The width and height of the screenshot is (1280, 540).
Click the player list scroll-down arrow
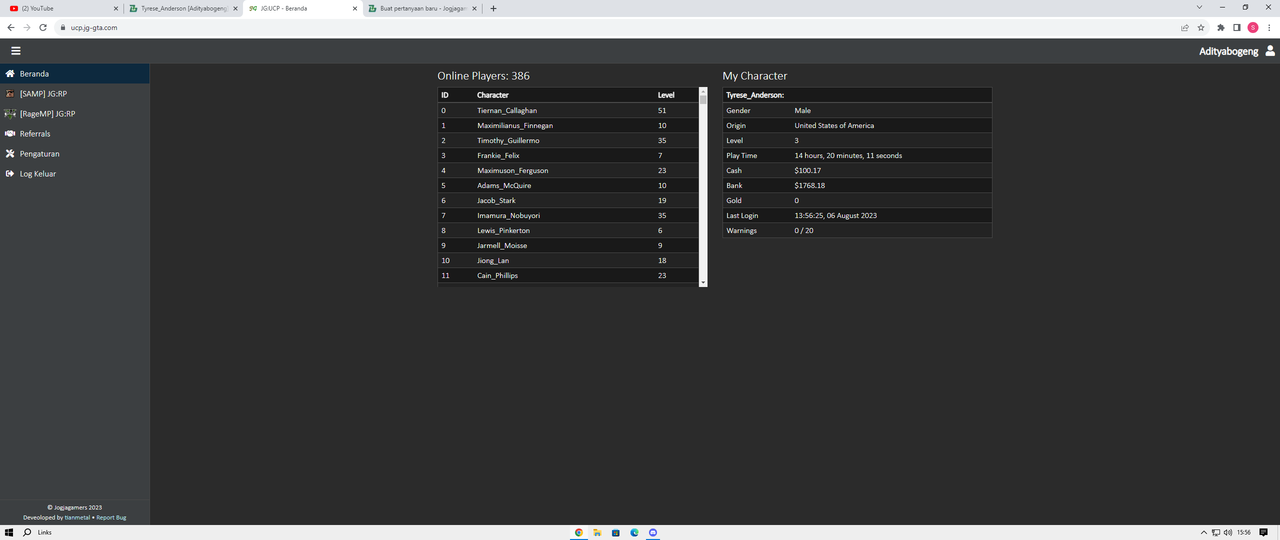tap(703, 283)
